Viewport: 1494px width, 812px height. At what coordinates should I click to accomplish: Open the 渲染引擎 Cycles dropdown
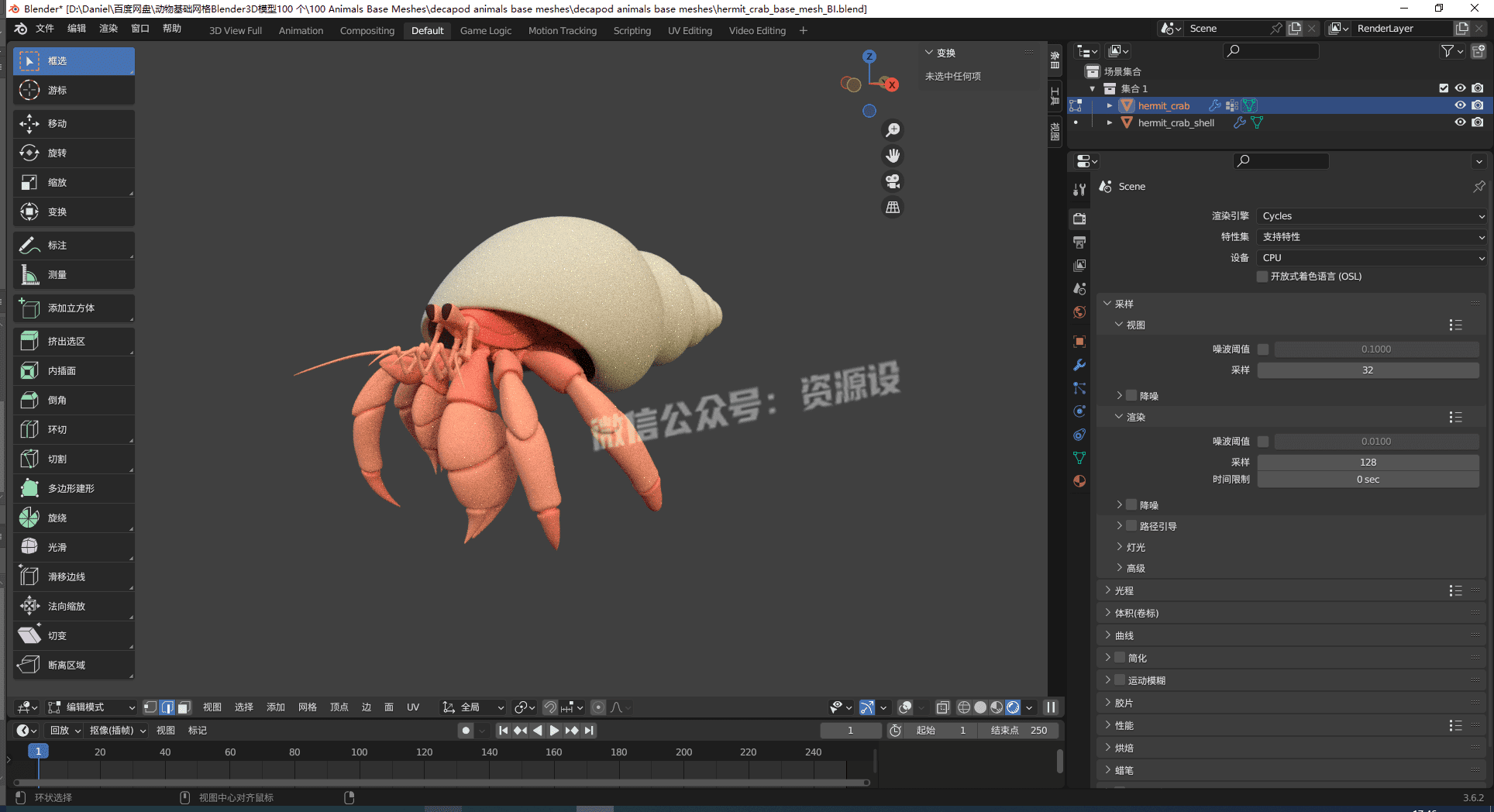1372,216
